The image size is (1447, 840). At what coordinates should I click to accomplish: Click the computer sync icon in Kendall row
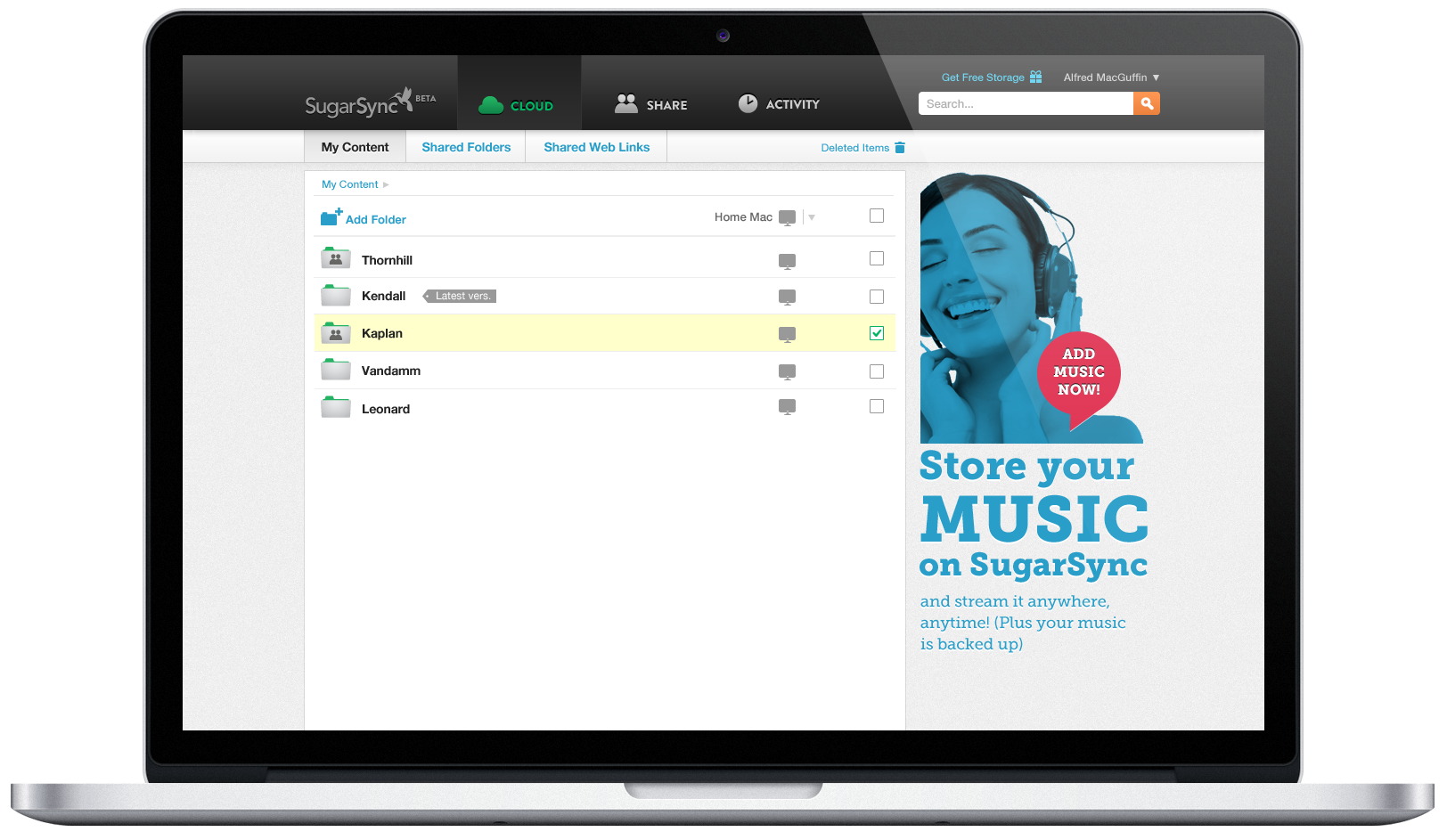coord(787,297)
